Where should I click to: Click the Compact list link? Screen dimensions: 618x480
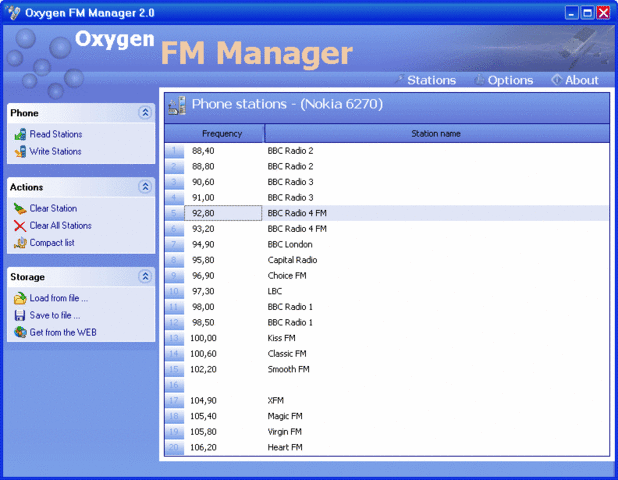52,243
